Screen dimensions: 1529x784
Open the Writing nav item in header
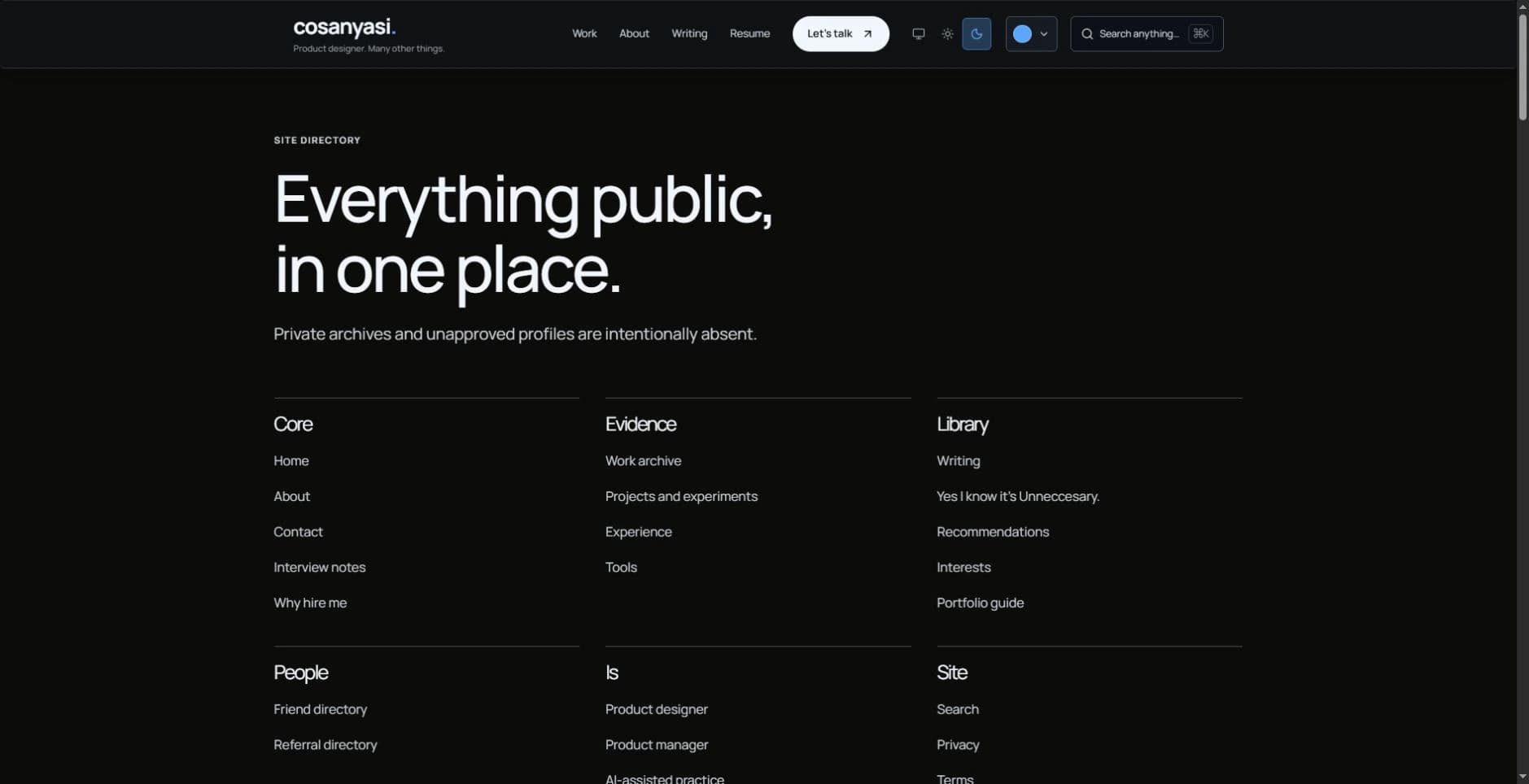pyautogui.click(x=689, y=34)
